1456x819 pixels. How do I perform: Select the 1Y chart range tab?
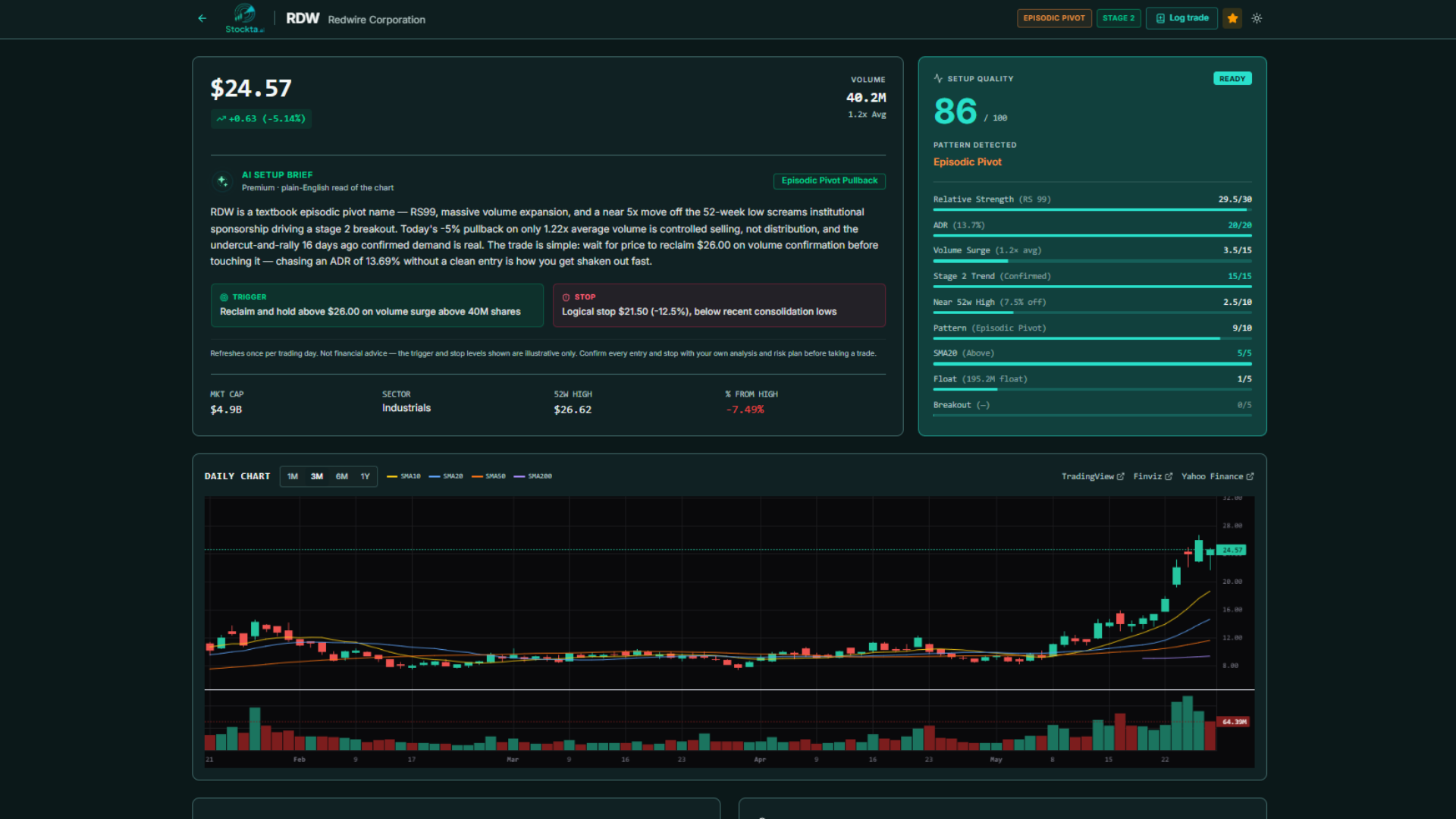[x=366, y=476]
